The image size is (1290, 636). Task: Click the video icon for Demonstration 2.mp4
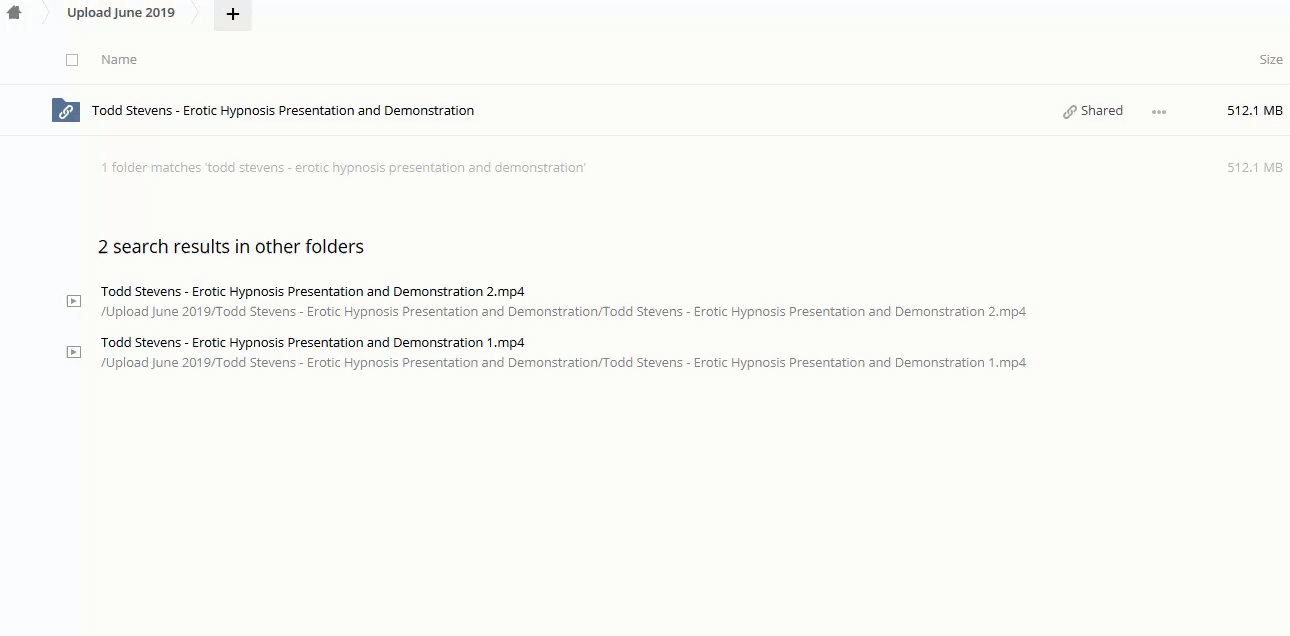coord(73,301)
